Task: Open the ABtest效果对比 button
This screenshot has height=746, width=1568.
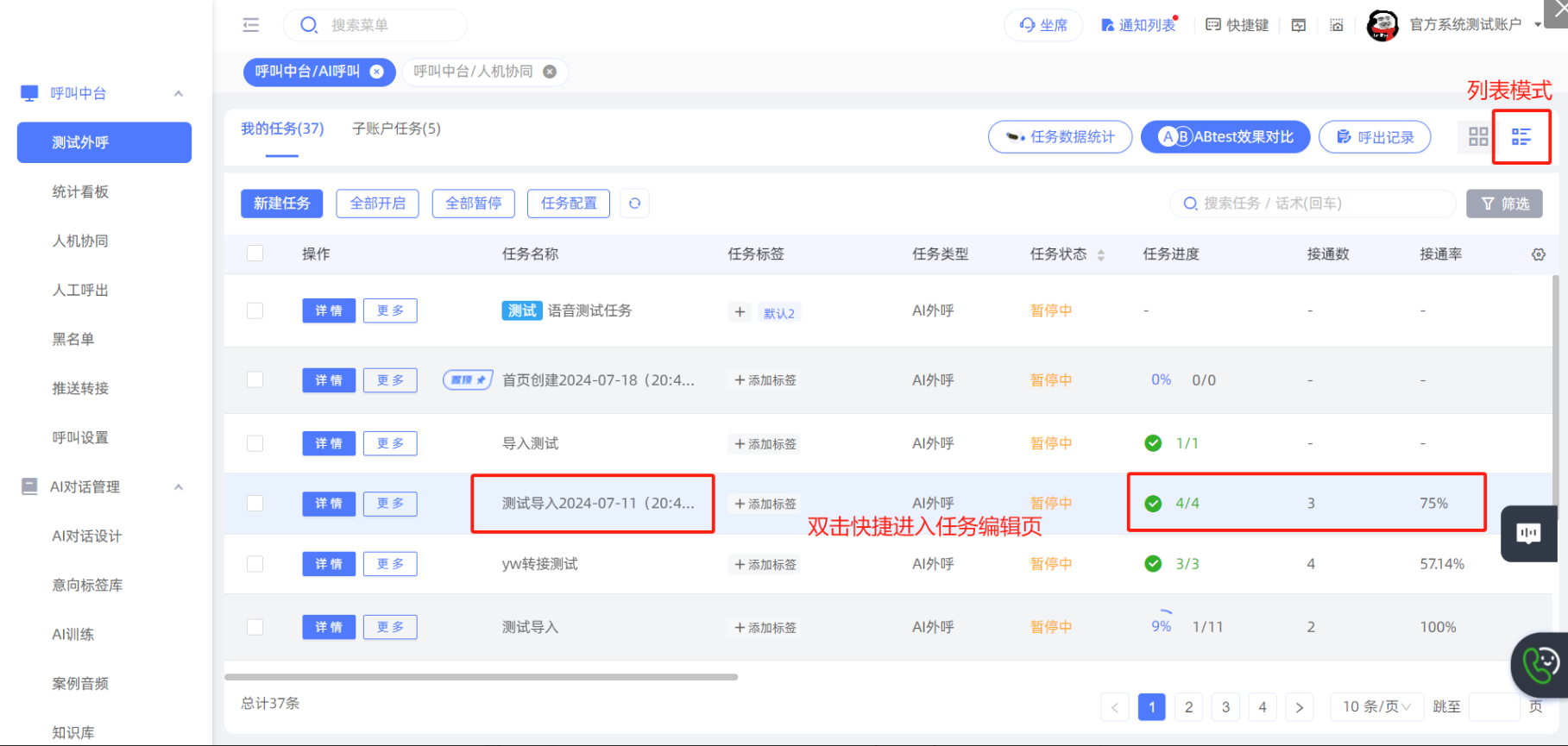Action: pyautogui.click(x=1225, y=137)
